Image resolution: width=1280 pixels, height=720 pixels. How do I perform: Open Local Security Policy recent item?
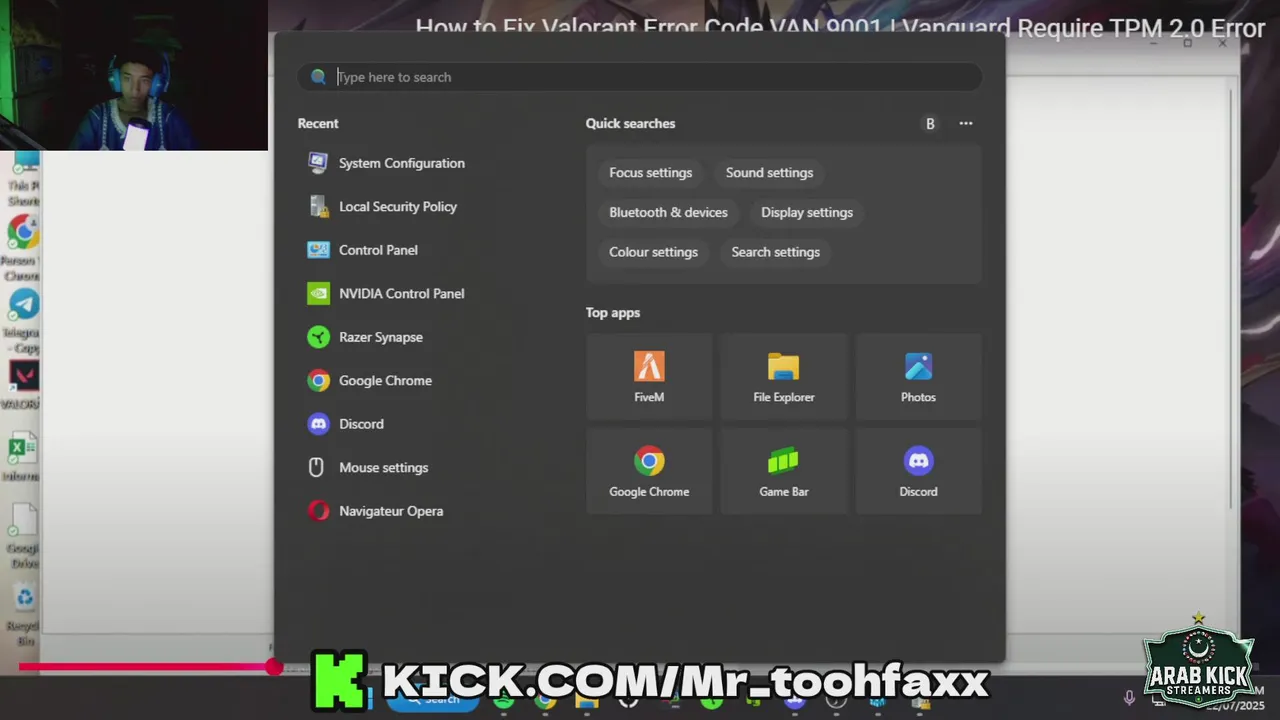point(383,207)
